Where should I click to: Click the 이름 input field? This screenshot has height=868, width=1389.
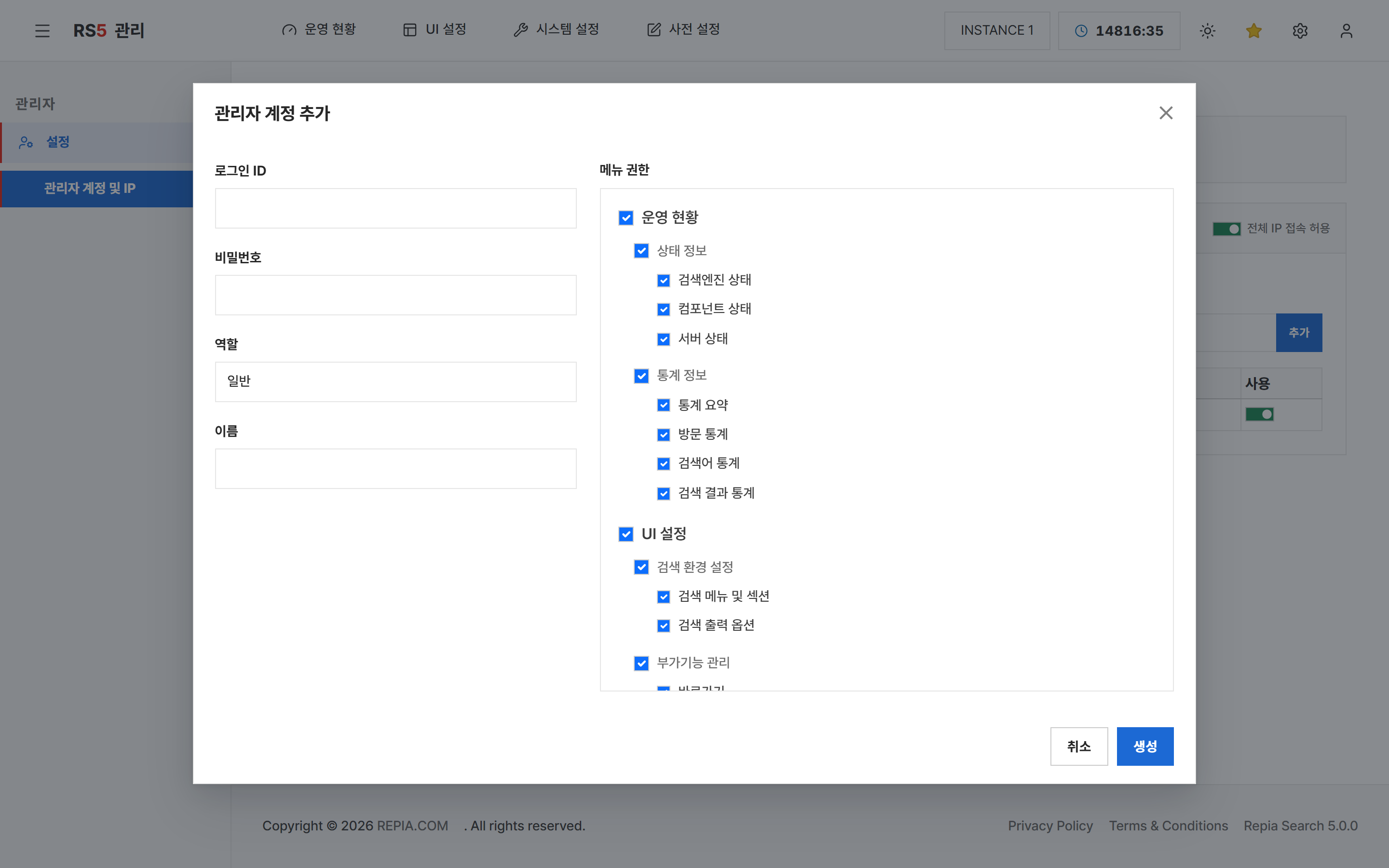coord(395,468)
